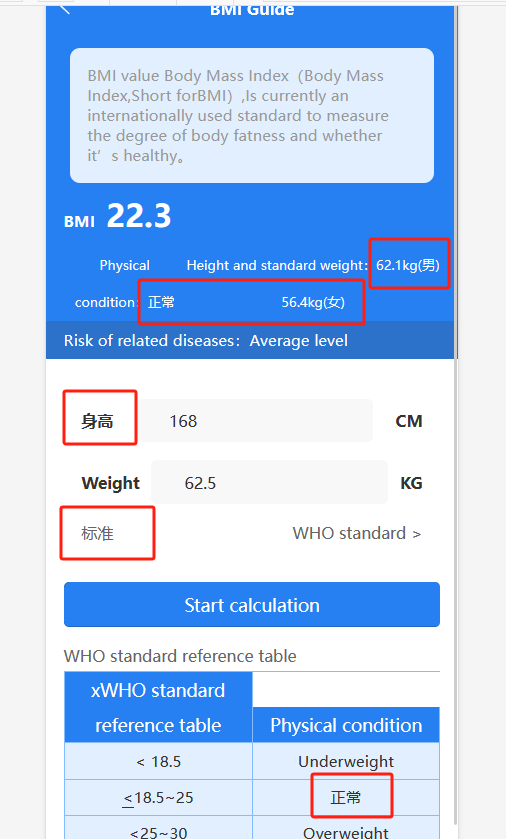506x839 pixels.
Task: Click the Underweight table cell
Action: pos(346,761)
